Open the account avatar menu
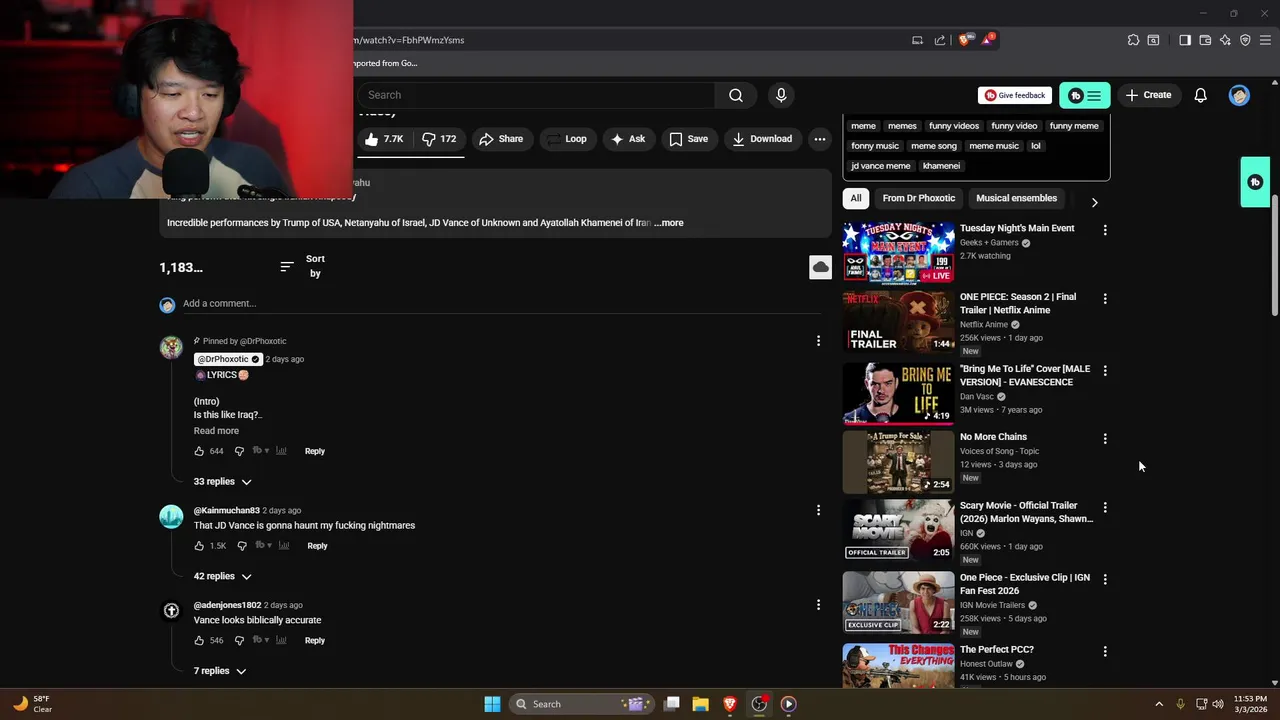1280x720 pixels. click(1239, 95)
